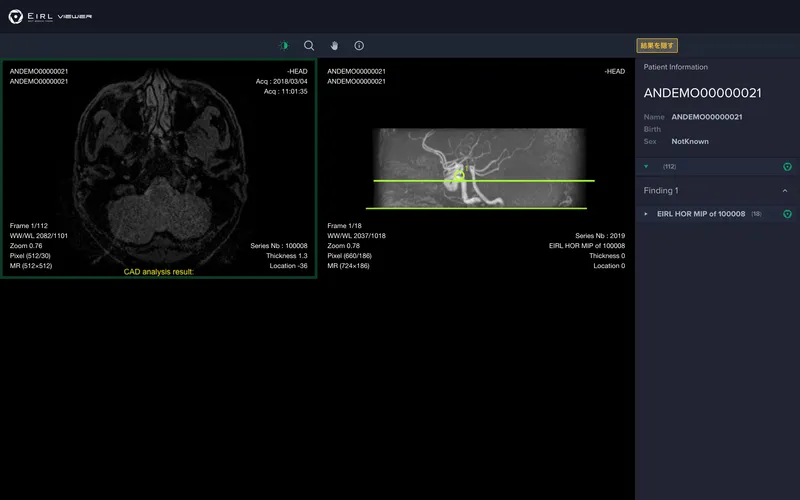Click the CAD analysis result label
The width and height of the screenshot is (800, 500).
click(x=158, y=272)
